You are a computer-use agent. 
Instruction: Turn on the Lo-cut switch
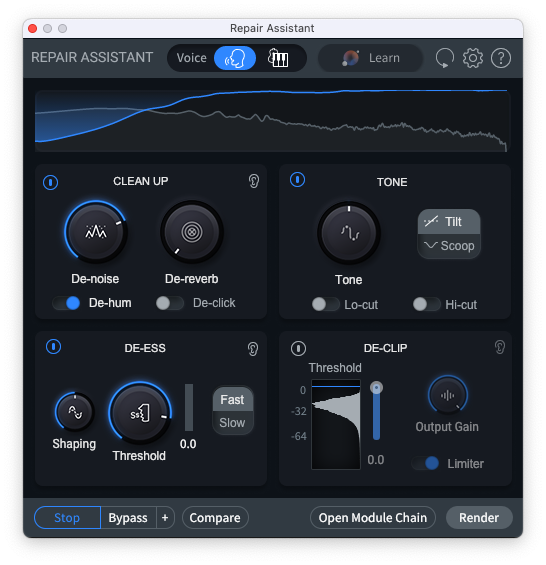325,304
